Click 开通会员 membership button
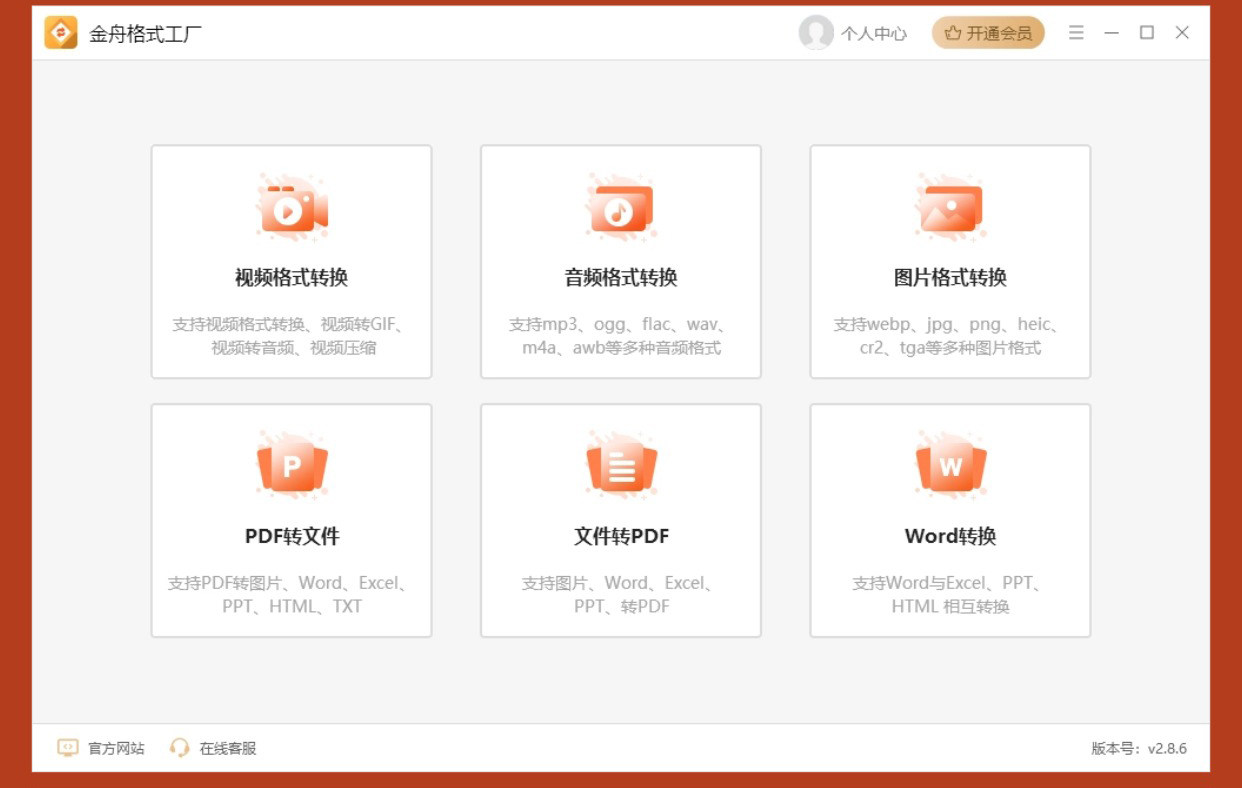This screenshot has width=1242, height=788. tap(988, 33)
